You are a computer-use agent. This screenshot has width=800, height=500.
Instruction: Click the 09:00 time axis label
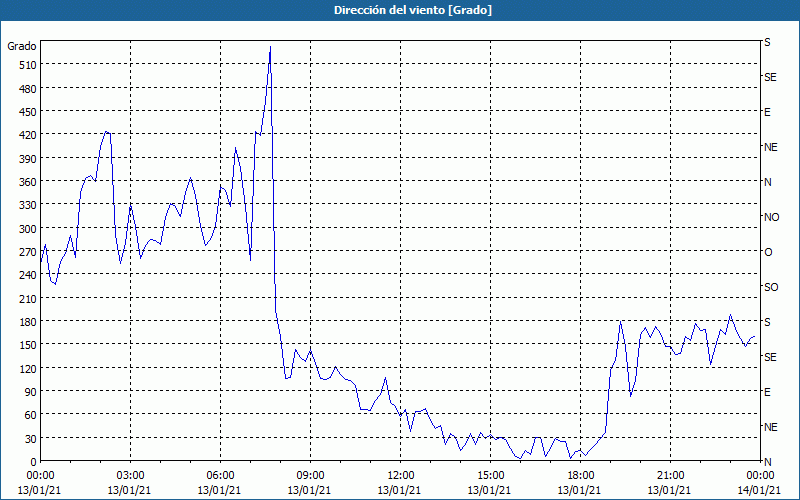coord(310,476)
